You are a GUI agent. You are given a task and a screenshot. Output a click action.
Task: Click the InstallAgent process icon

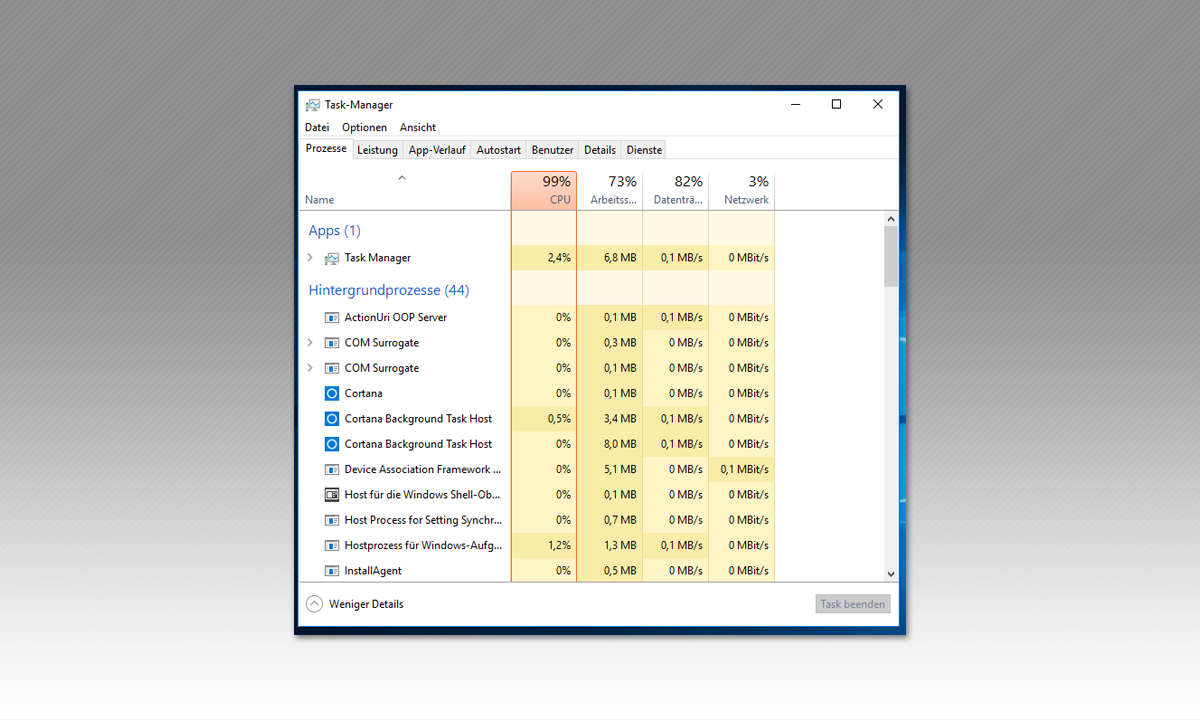coord(332,571)
